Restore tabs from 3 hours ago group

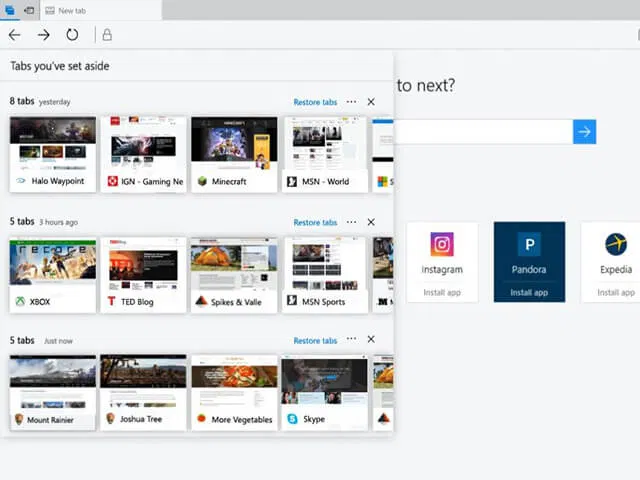(315, 222)
